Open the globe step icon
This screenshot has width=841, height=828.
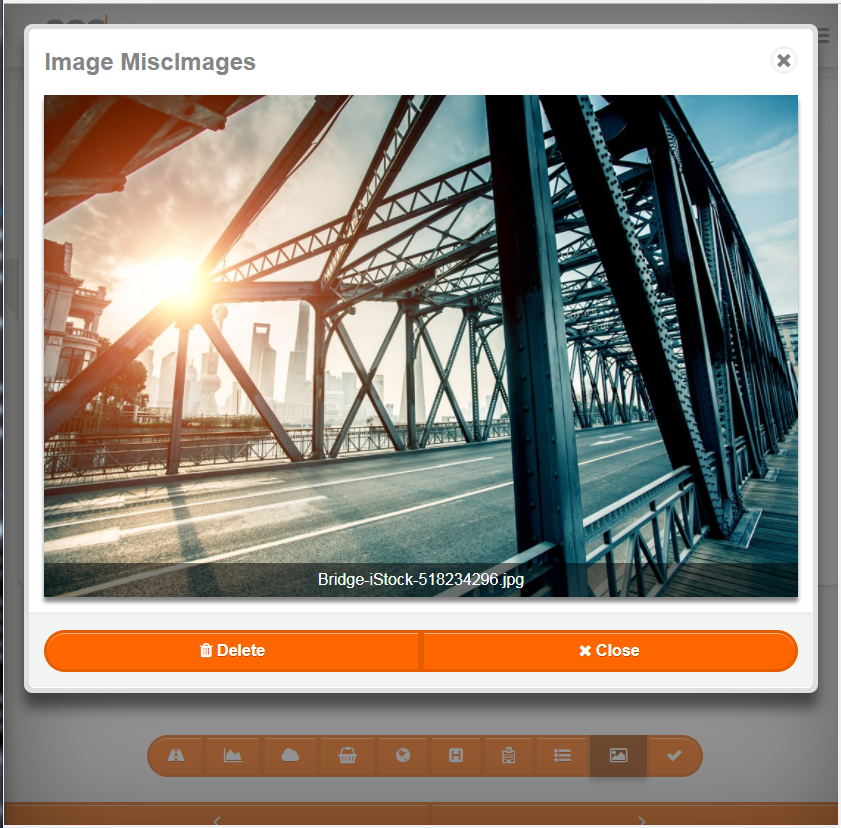[403, 756]
